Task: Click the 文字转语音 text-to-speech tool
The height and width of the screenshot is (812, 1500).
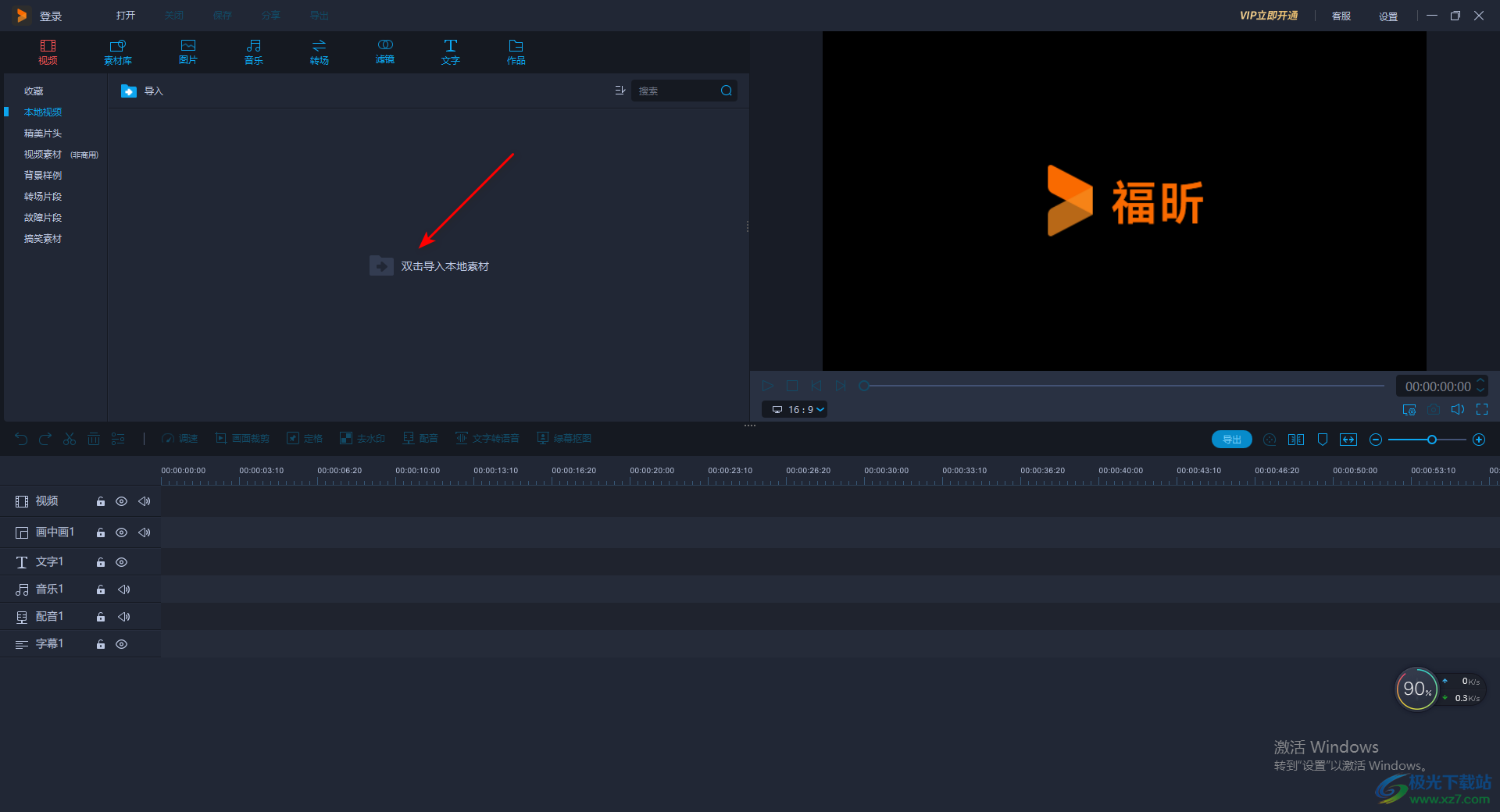Action: point(487,439)
